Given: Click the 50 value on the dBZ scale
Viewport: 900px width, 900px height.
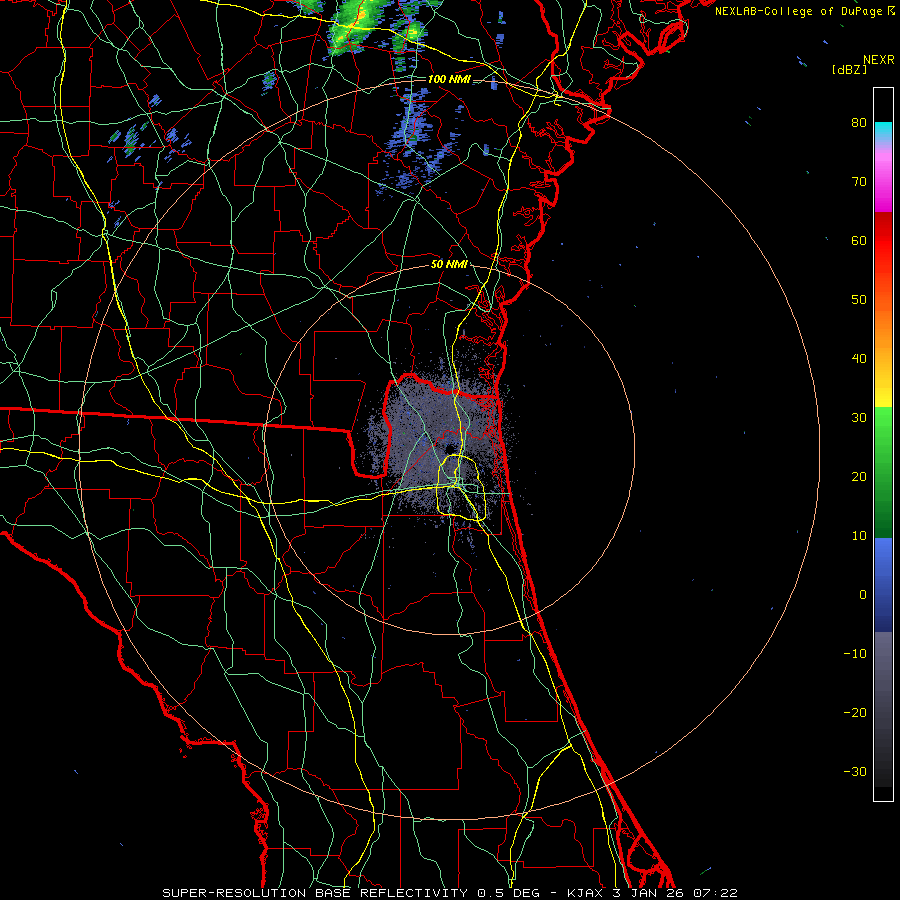Looking at the screenshot, I should [859, 300].
